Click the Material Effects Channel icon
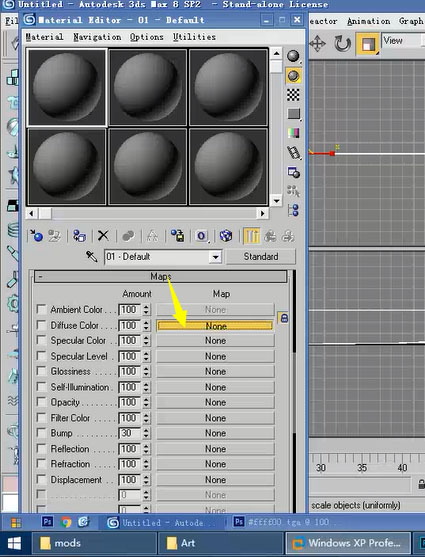The width and height of the screenshot is (425, 557). pyautogui.click(x=201, y=236)
